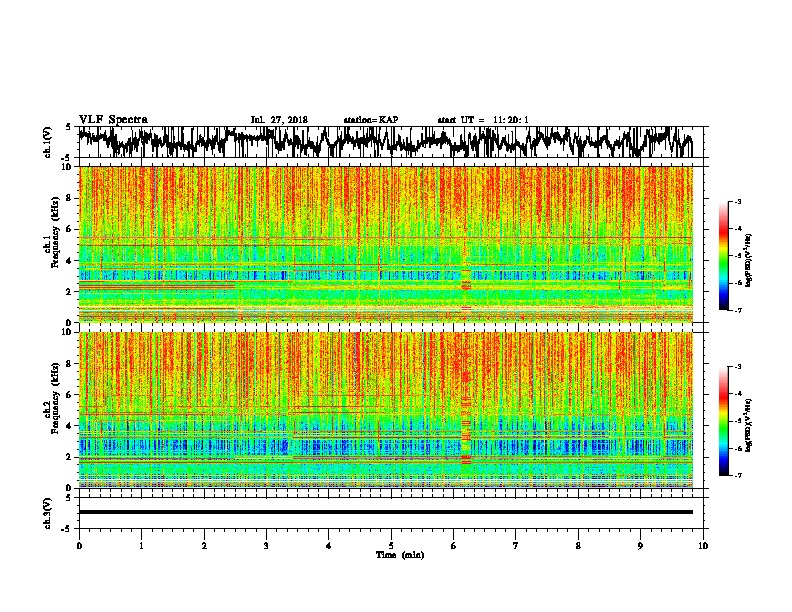Click time axis tick label "7"
The width and height of the screenshot is (792, 612).
[516, 546]
